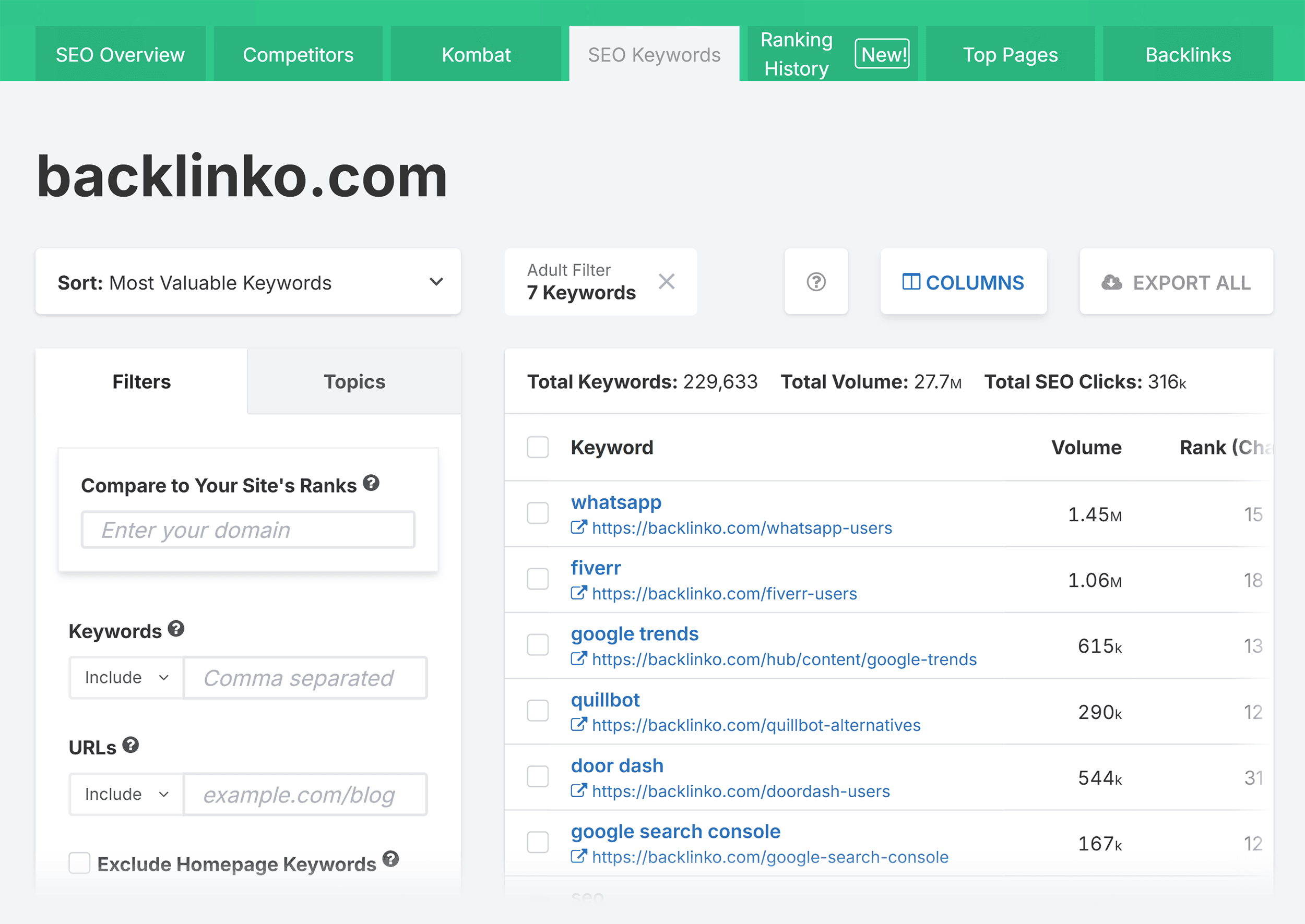Viewport: 1305px width, 924px height.
Task: Open the backlinko.com/doordash-users URL text
Action: click(741, 791)
